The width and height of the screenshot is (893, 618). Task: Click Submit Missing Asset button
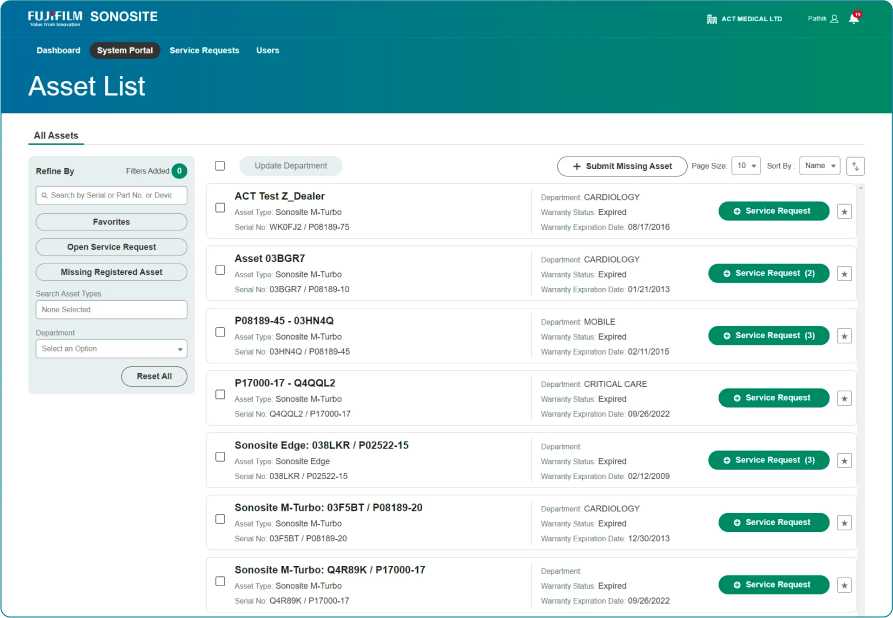tap(622, 166)
